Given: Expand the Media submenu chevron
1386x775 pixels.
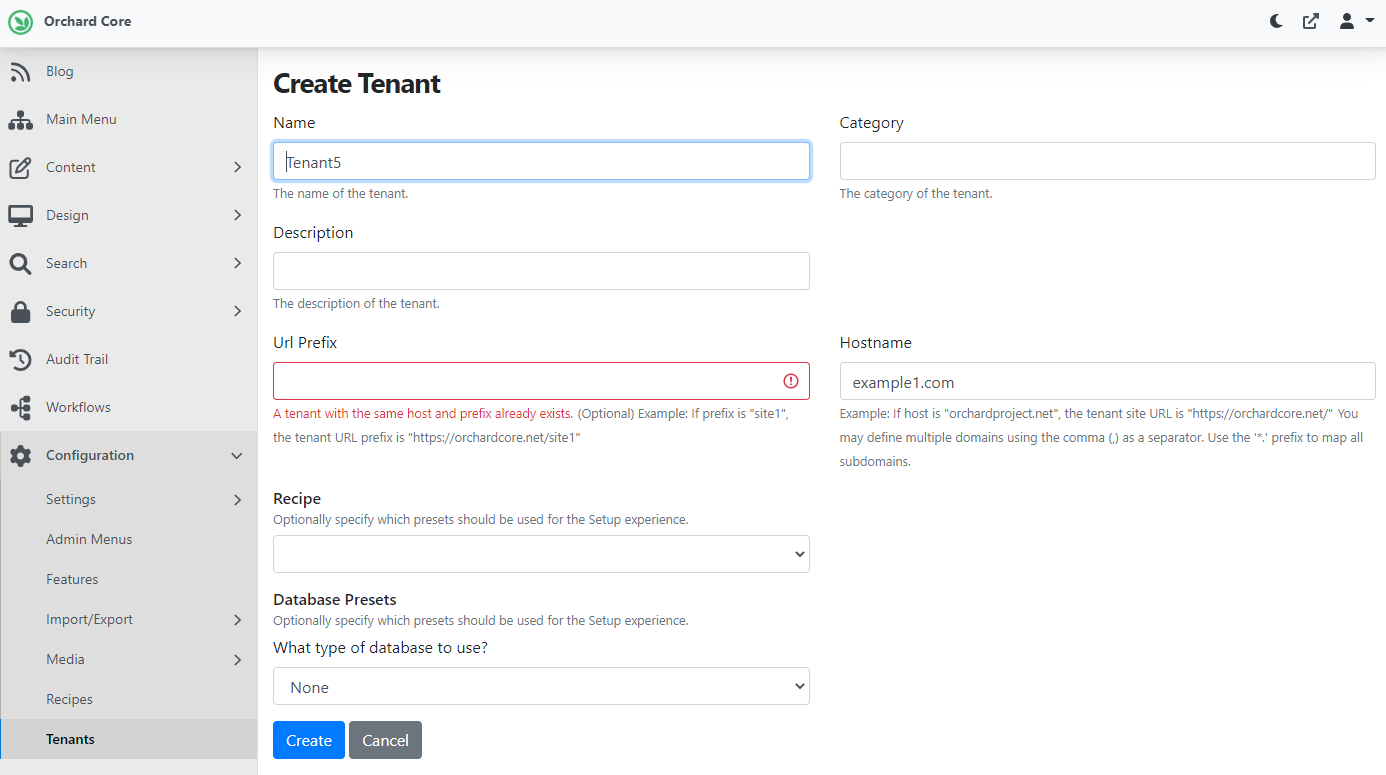Looking at the screenshot, I should [x=237, y=660].
